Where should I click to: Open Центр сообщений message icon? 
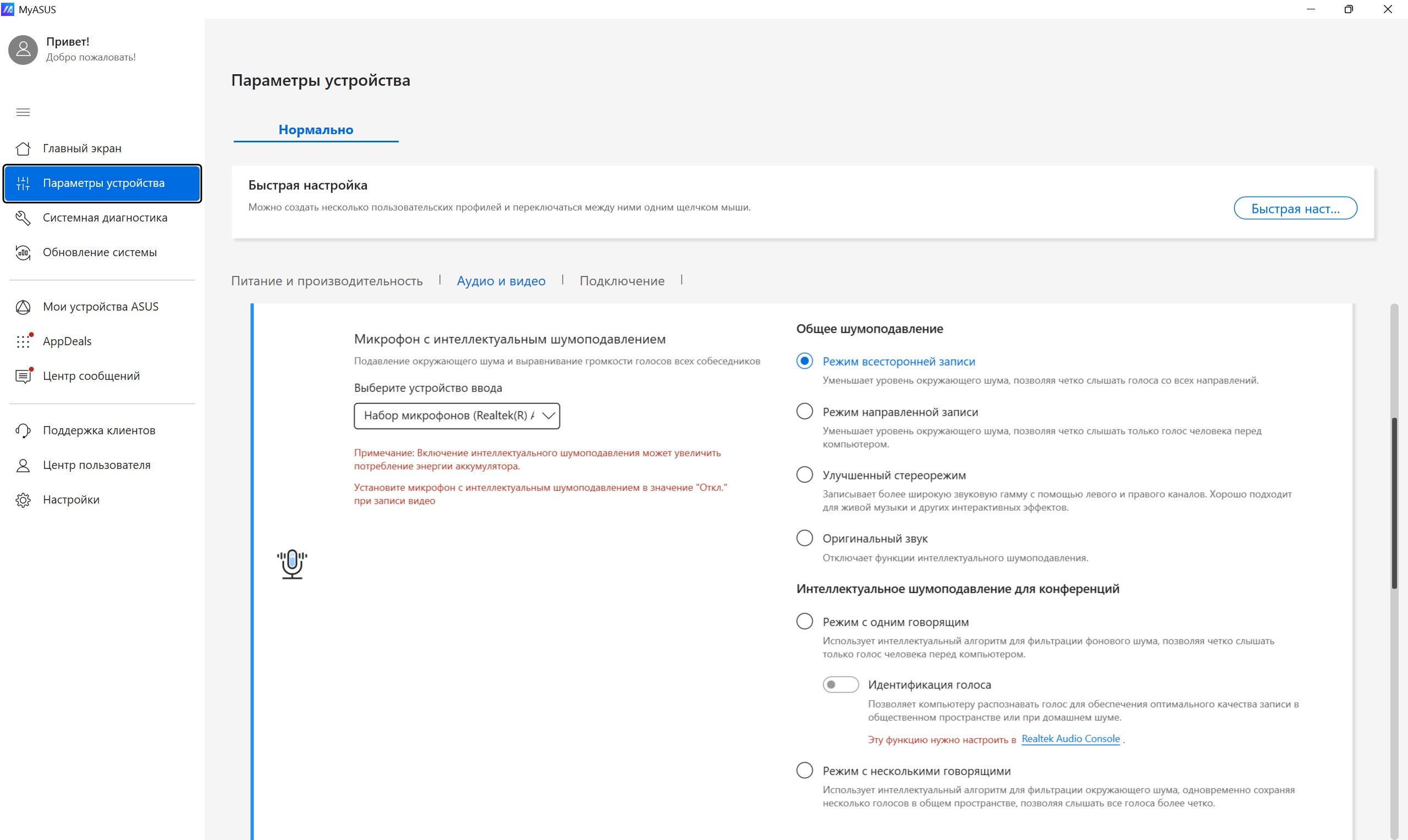[x=23, y=376]
